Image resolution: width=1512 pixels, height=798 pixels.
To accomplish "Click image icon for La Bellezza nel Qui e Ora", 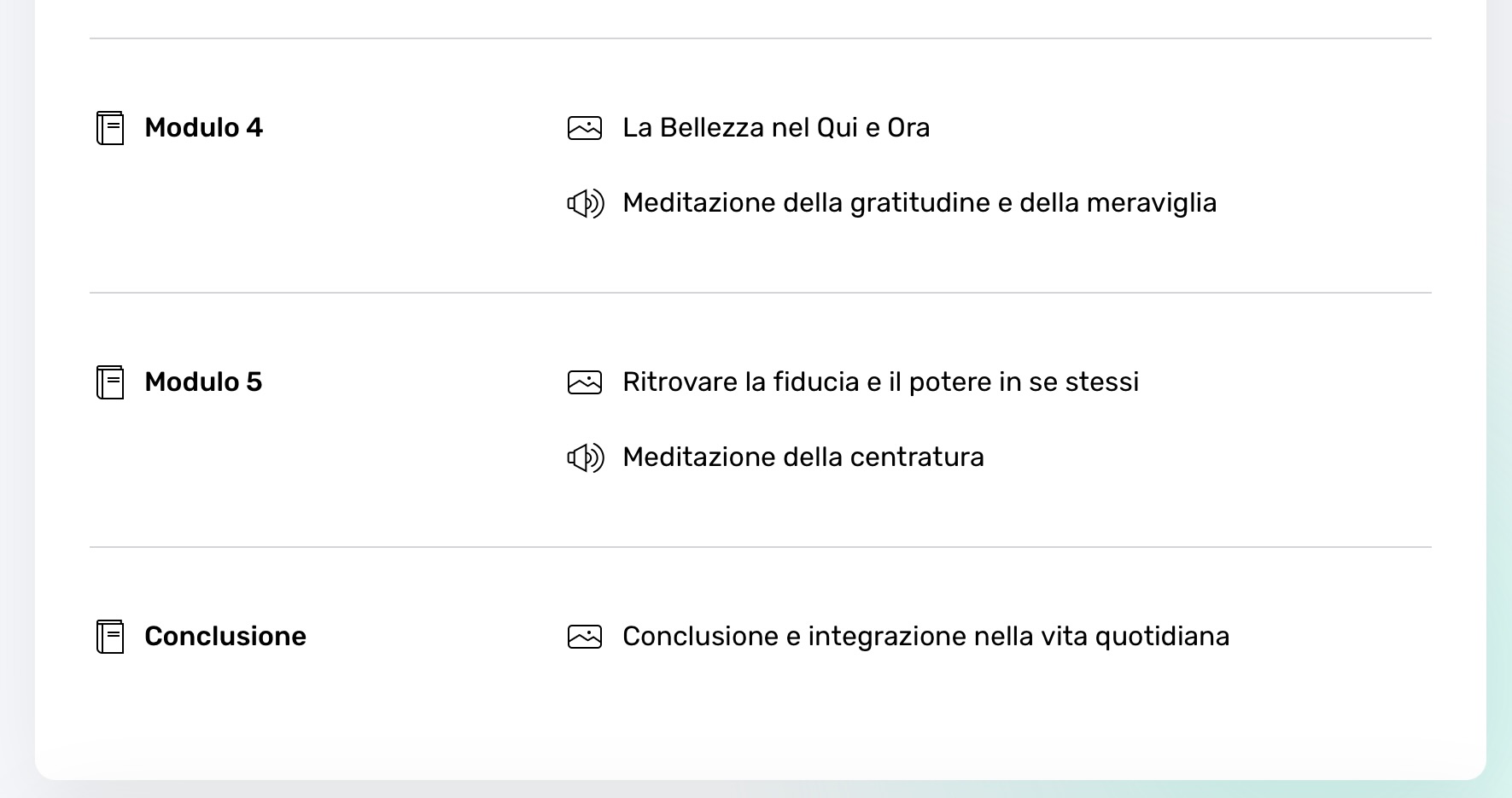I will (585, 128).
